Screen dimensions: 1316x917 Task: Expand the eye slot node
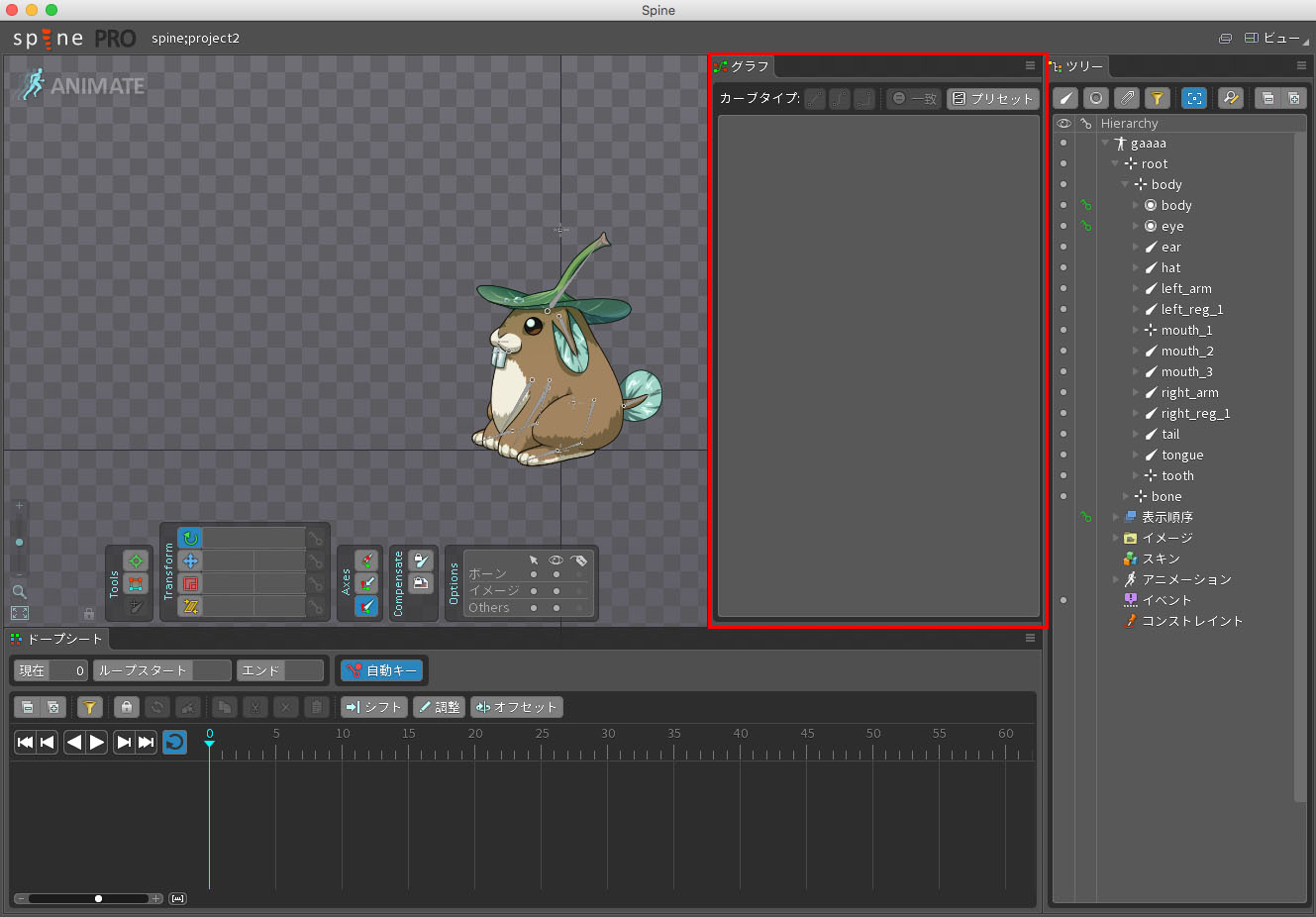(1136, 226)
